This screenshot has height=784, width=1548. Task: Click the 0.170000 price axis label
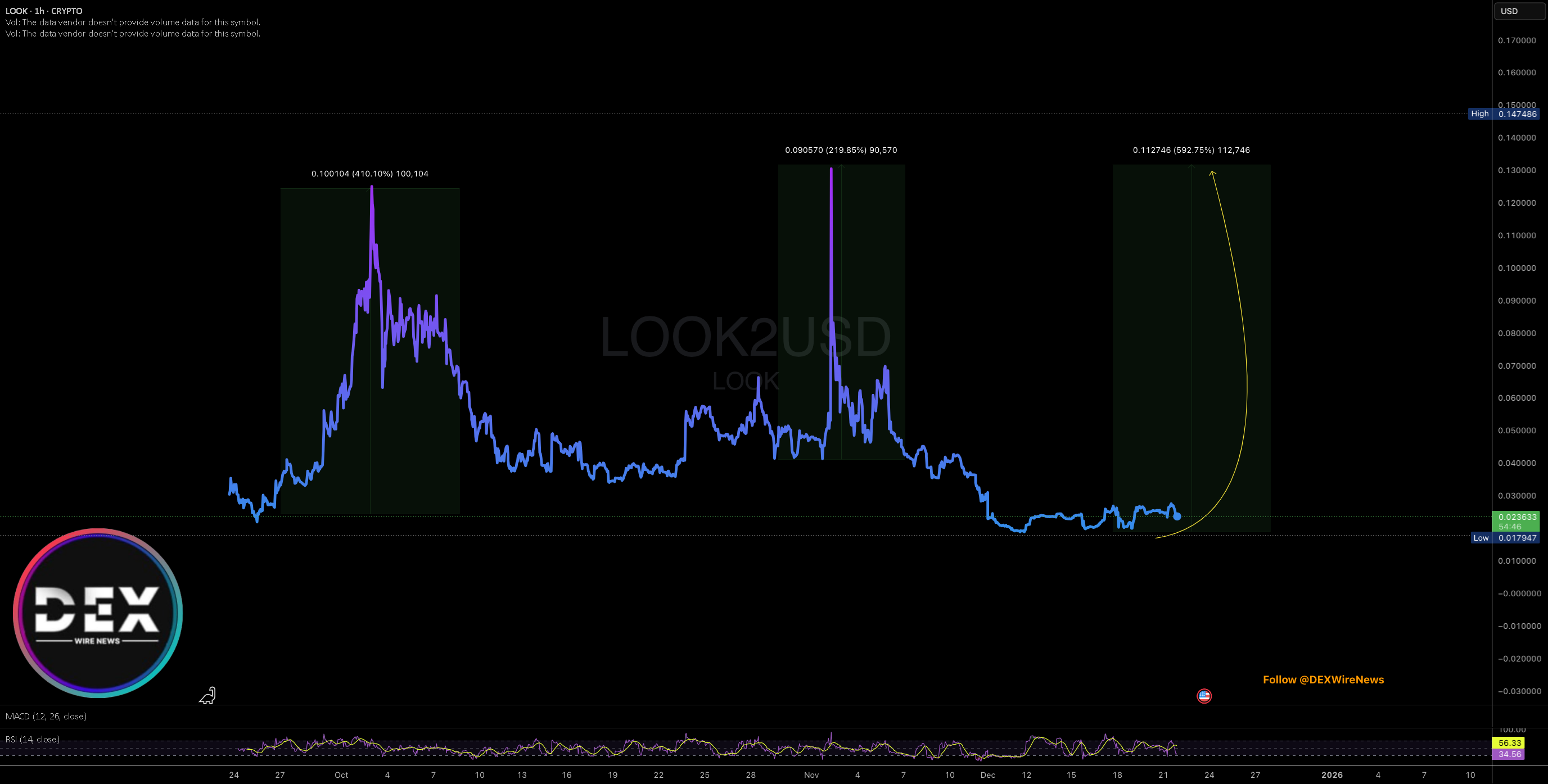coord(1517,40)
